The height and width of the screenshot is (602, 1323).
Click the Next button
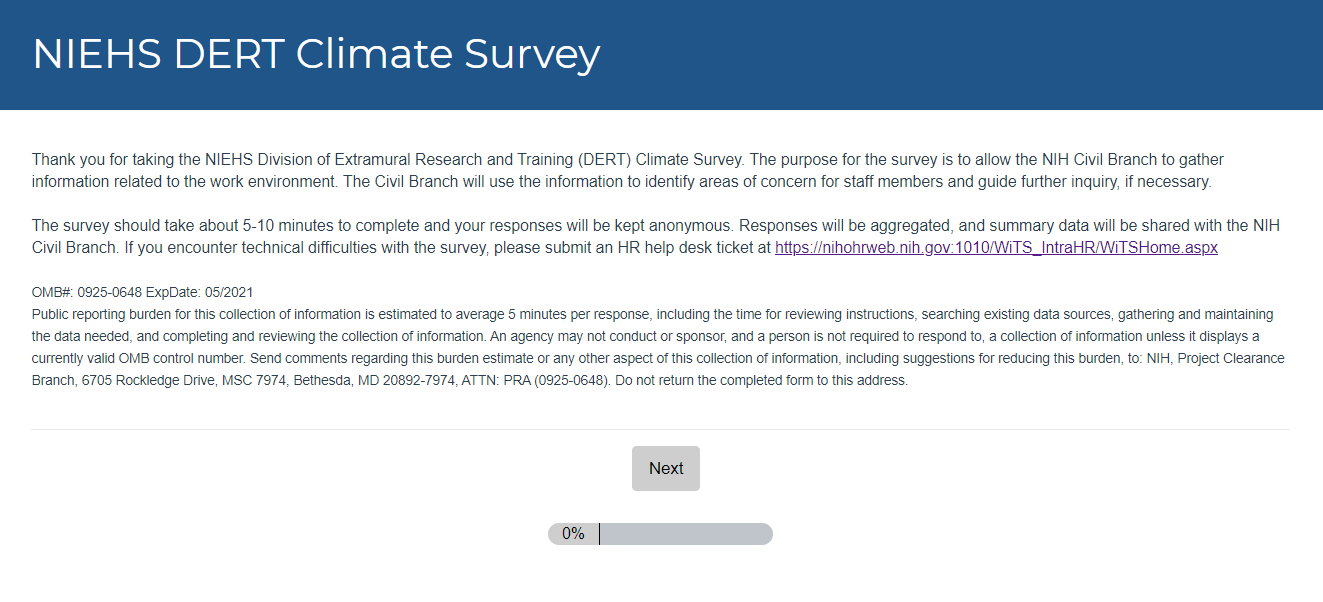(x=665, y=468)
